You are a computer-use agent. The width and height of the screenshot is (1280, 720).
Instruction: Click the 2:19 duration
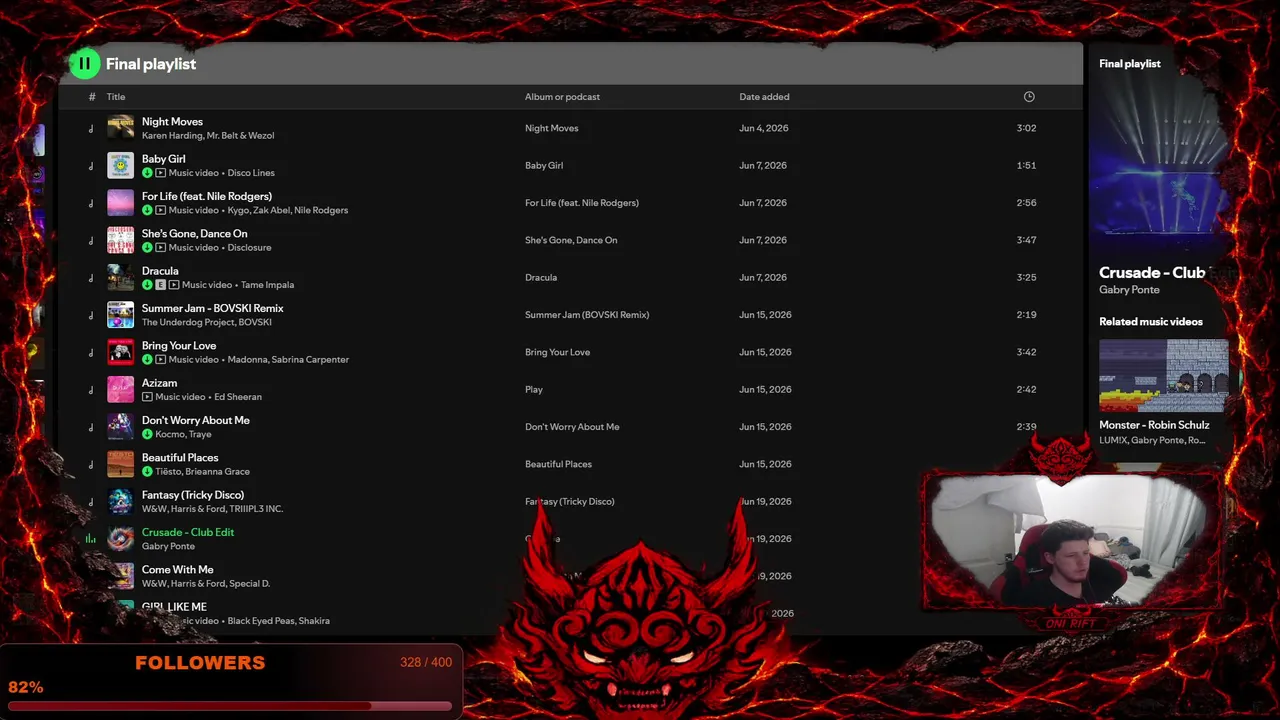point(1026,315)
